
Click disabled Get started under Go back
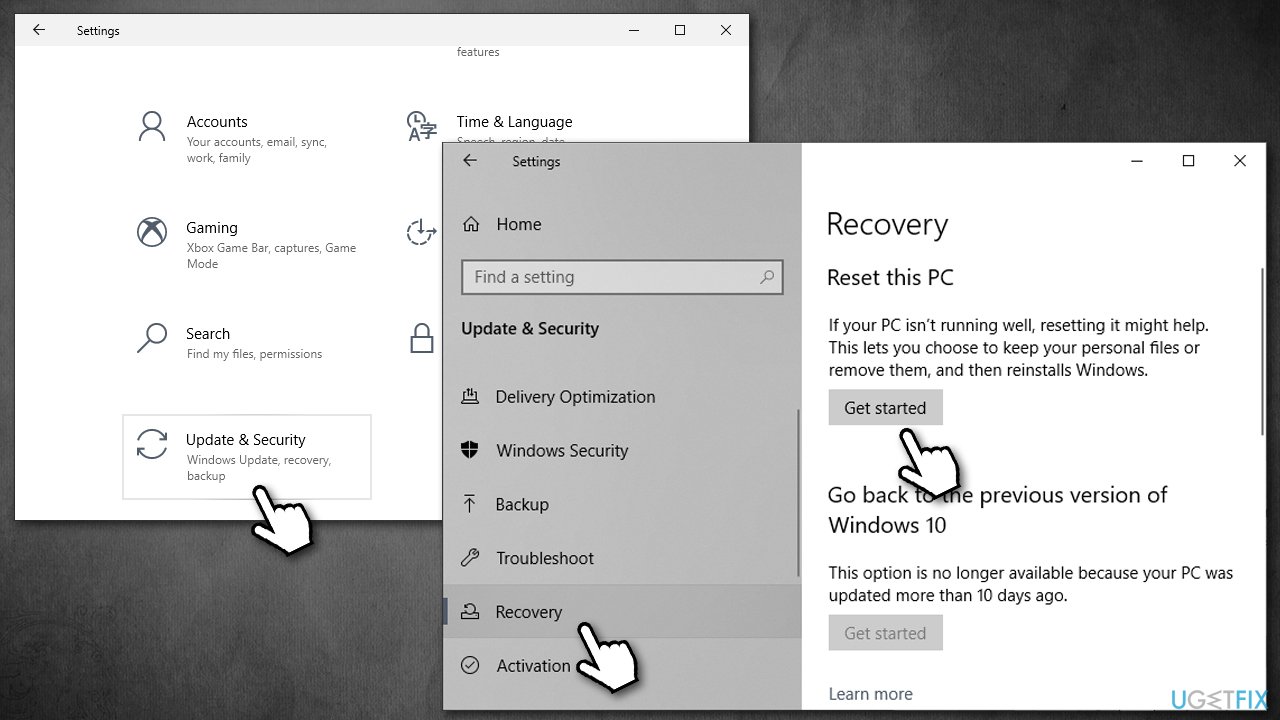(885, 633)
